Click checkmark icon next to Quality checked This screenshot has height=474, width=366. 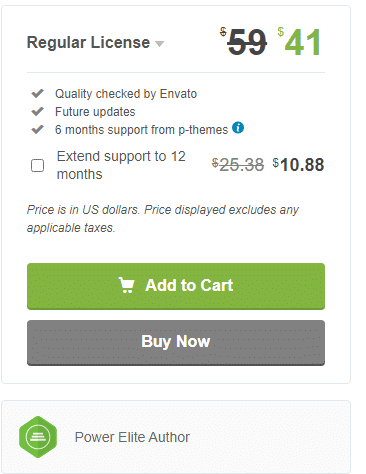37,93
